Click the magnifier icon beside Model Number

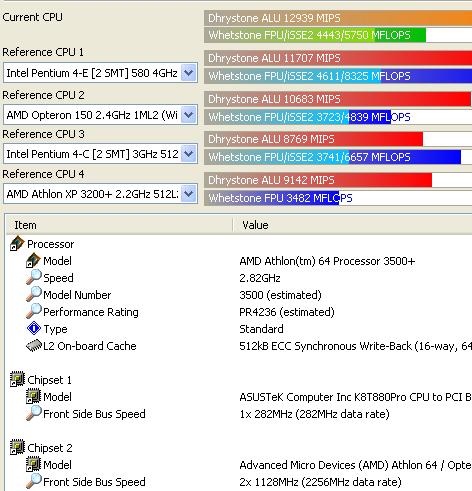pyautogui.click(x=34, y=294)
